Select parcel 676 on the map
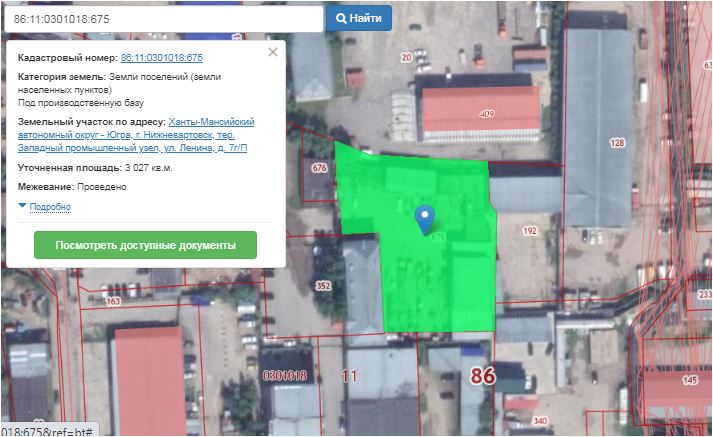Screen dimensions: 713x437 coord(320,168)
